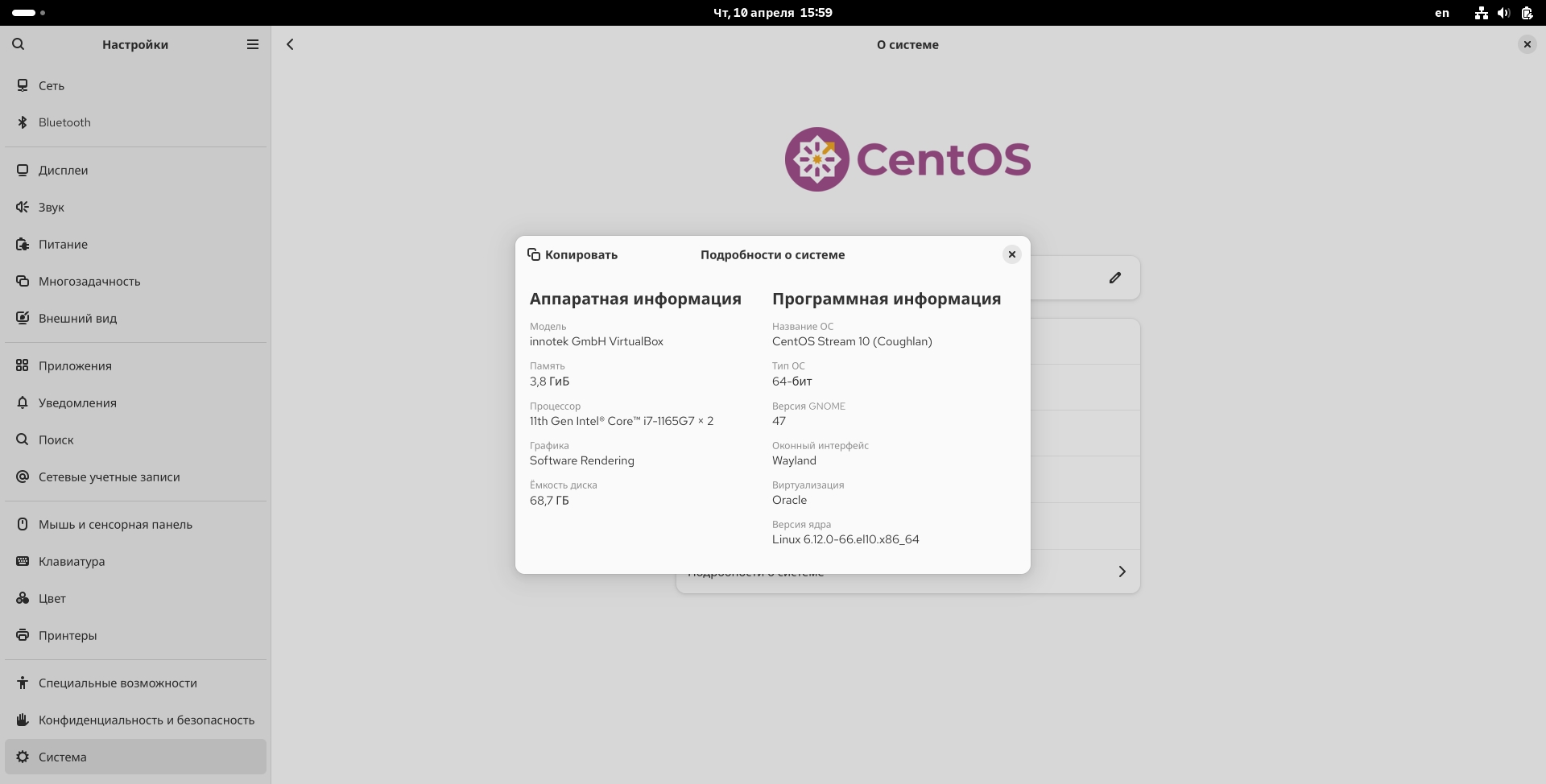Click the Color icon in sidebar

coord(23,598)
